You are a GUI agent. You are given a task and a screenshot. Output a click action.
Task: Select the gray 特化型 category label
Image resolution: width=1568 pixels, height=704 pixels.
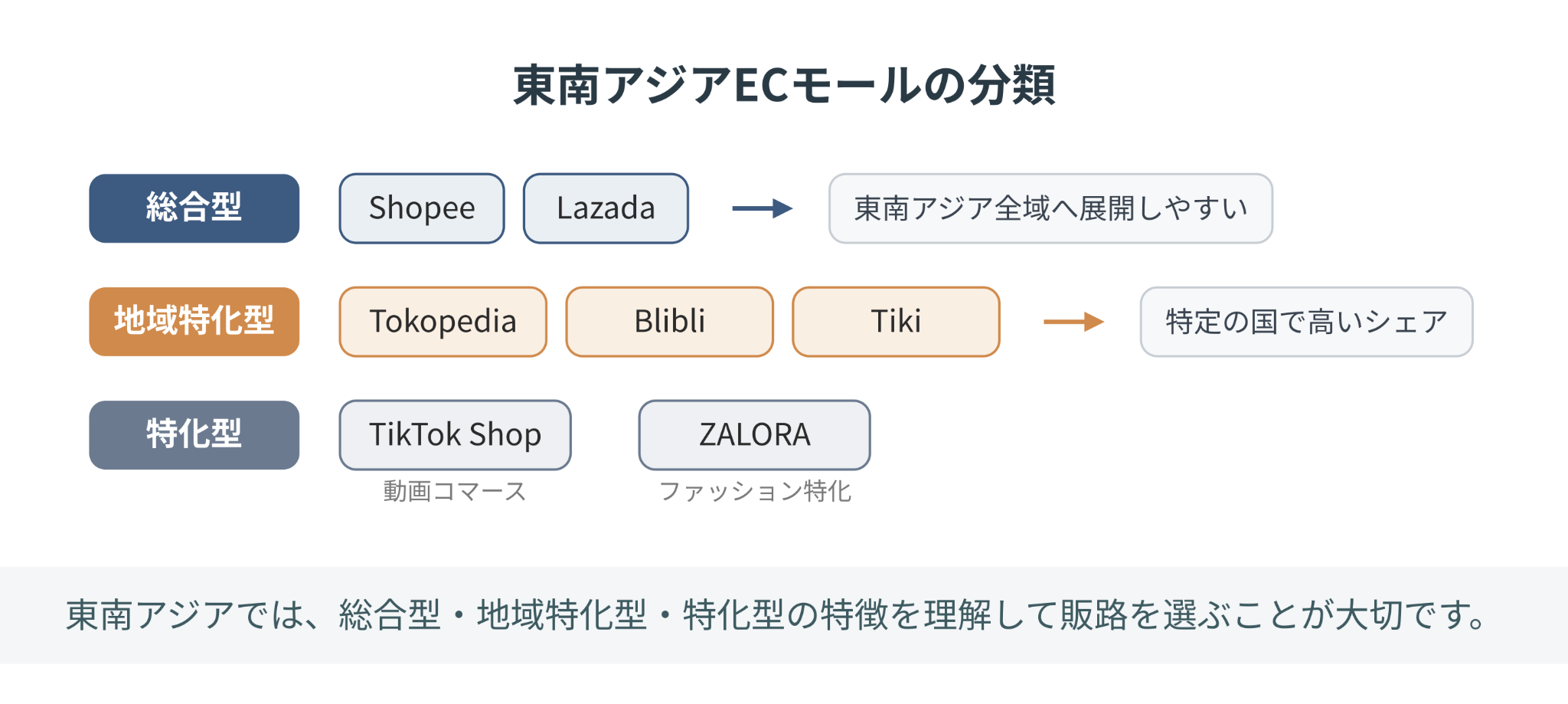(x=194, y=435)
